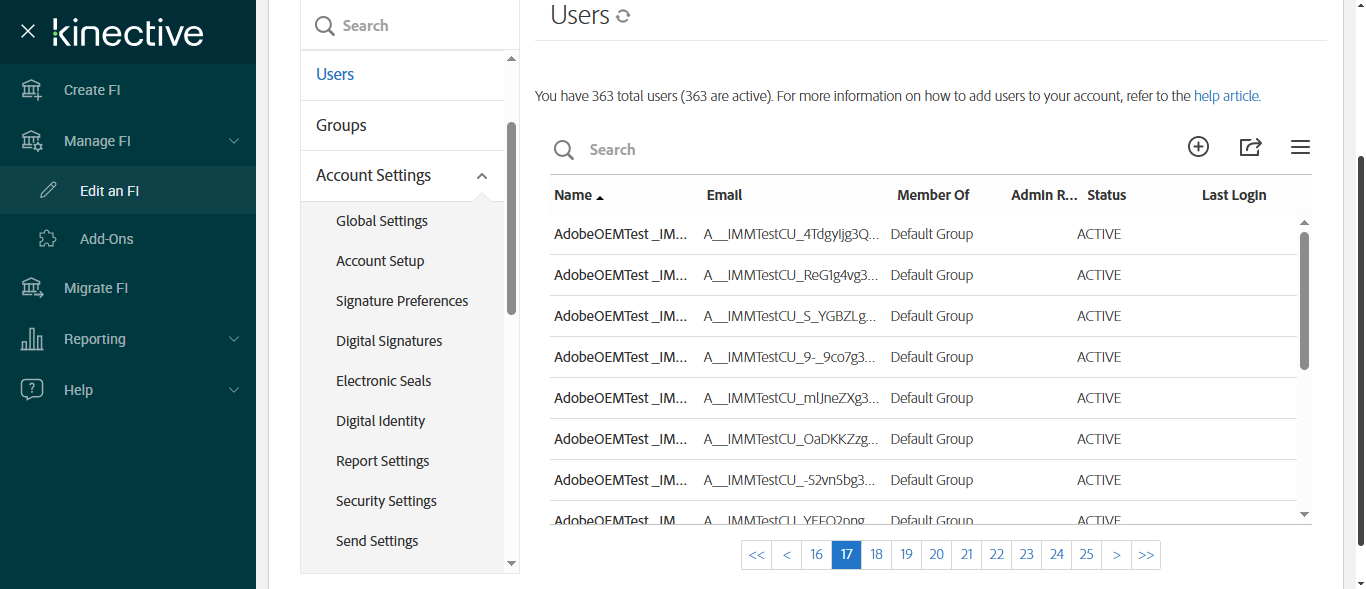This screenshot has width=1366, height=589.
Task: Click the Create FI bank icon
Action: pyautogui.click(x=32, y=90)
